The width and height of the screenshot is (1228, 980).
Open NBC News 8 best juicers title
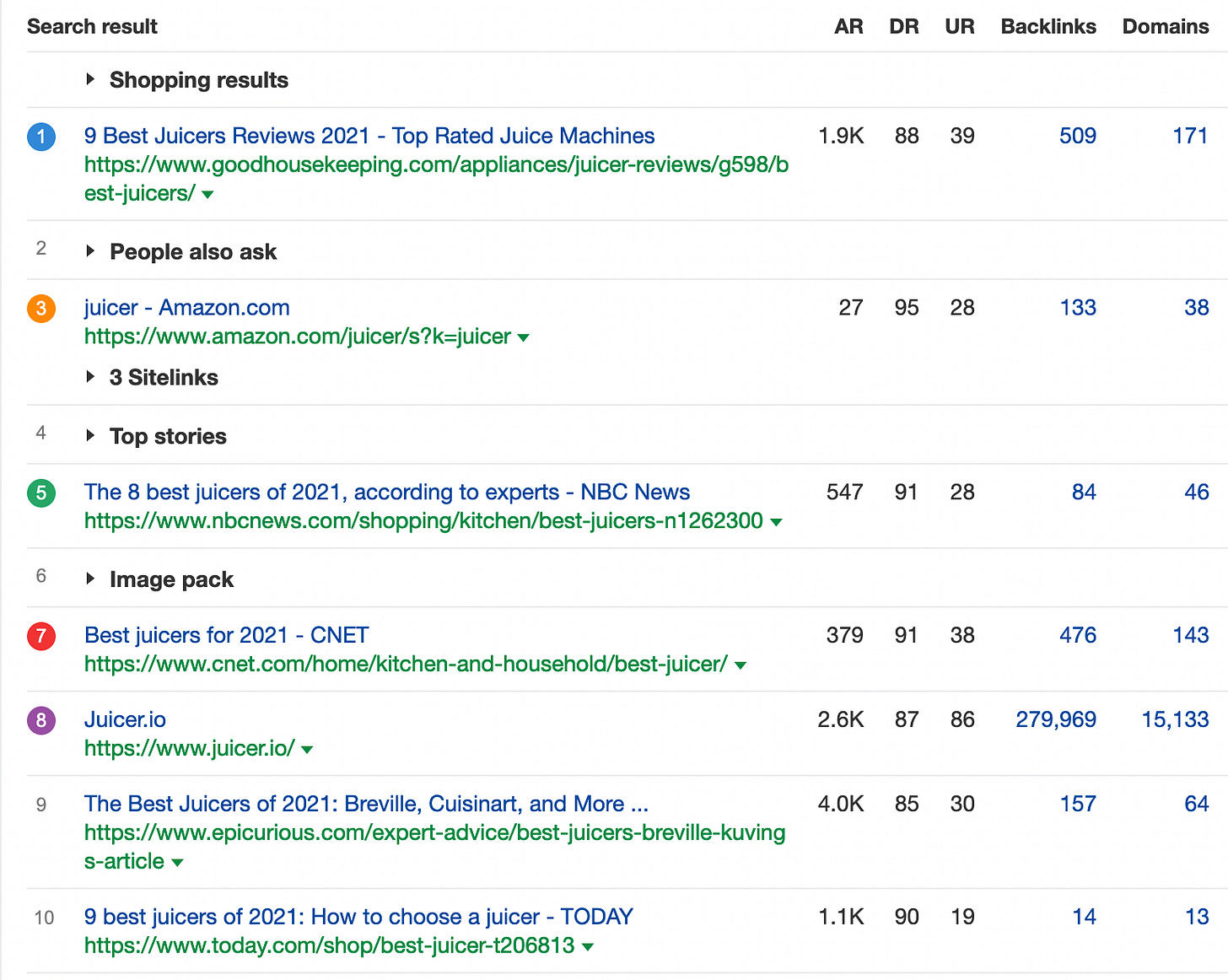387,492
